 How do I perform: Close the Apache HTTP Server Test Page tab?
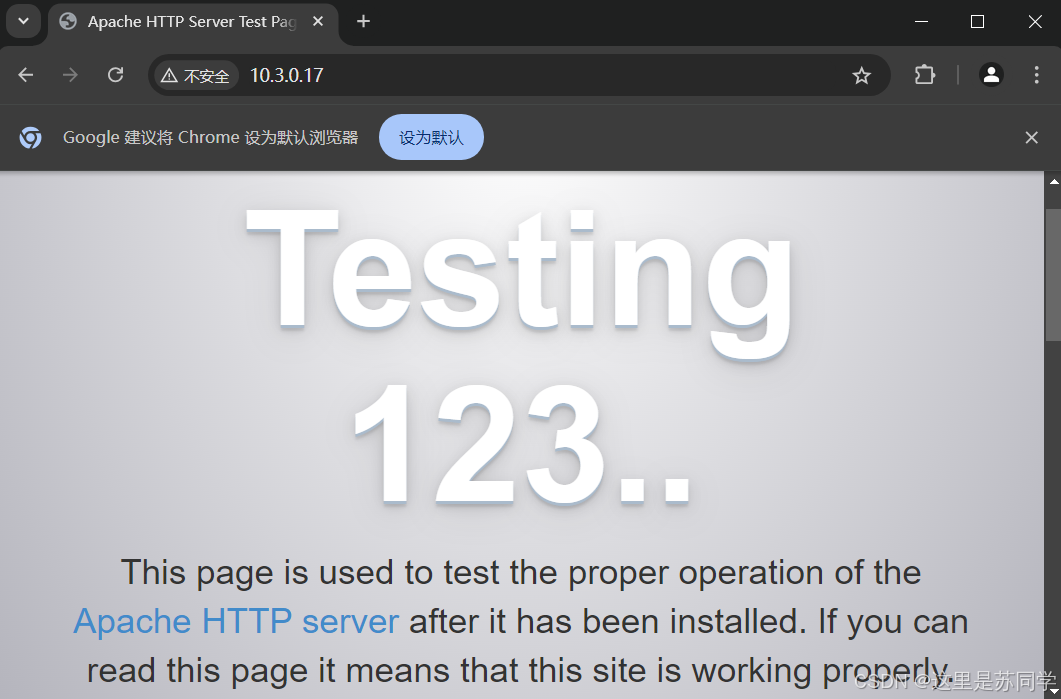click(318, 22)
